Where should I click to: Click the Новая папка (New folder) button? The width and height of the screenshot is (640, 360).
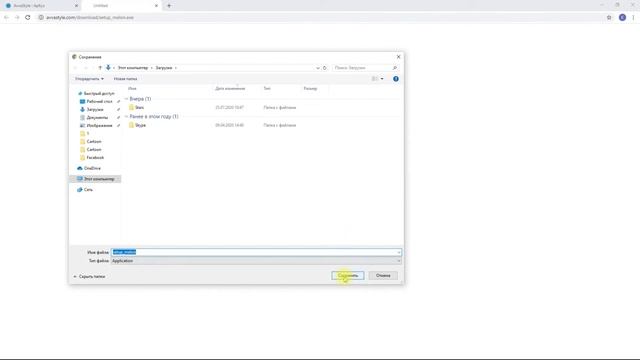pyautogui.click(x=125, y=79)
